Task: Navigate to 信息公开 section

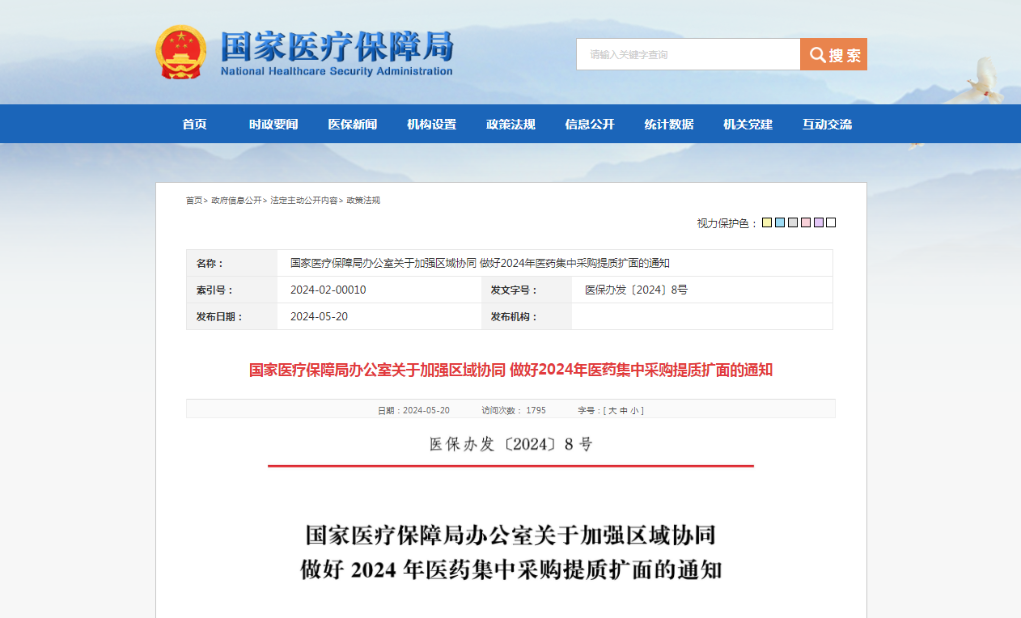Action: 589,125
